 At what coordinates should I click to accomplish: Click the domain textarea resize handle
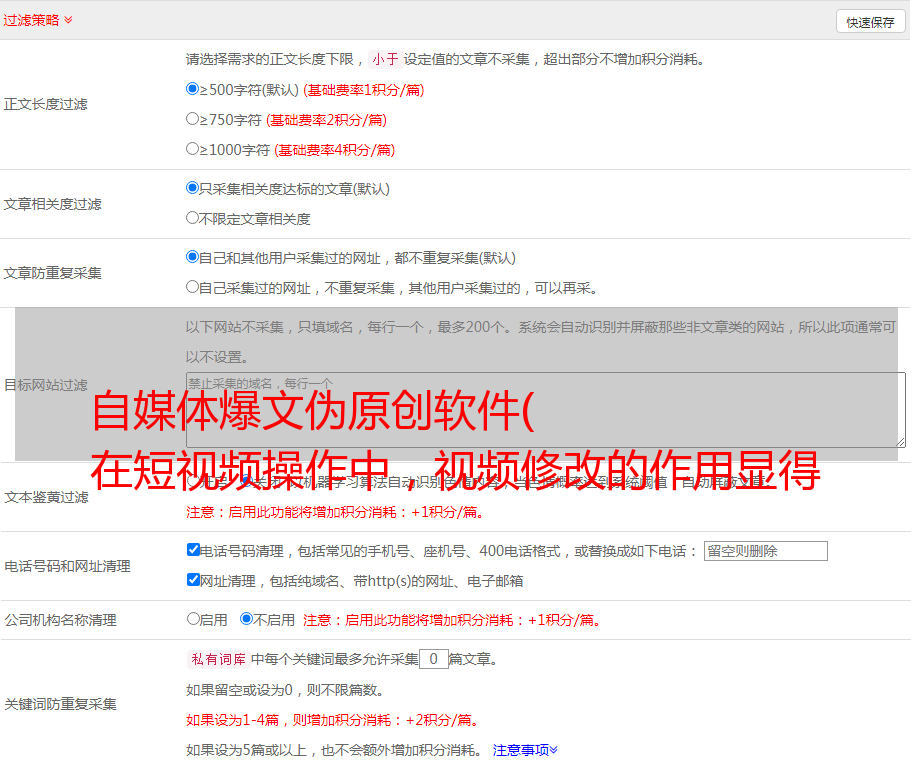pos(900,442)
